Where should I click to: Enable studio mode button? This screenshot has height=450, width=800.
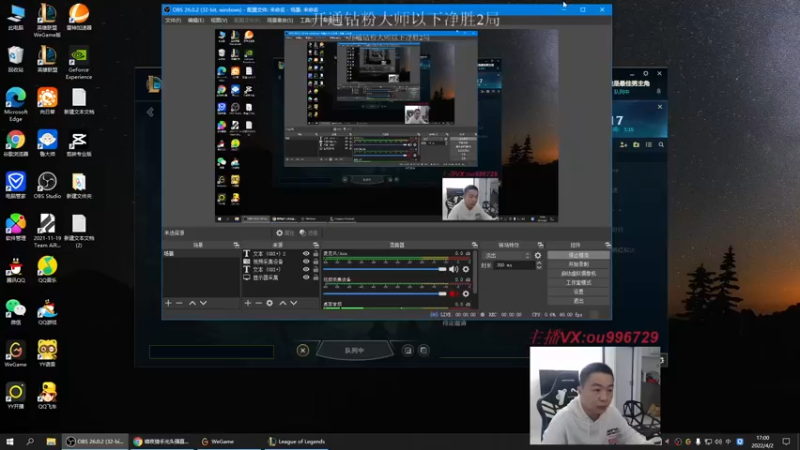coord(578,283)
